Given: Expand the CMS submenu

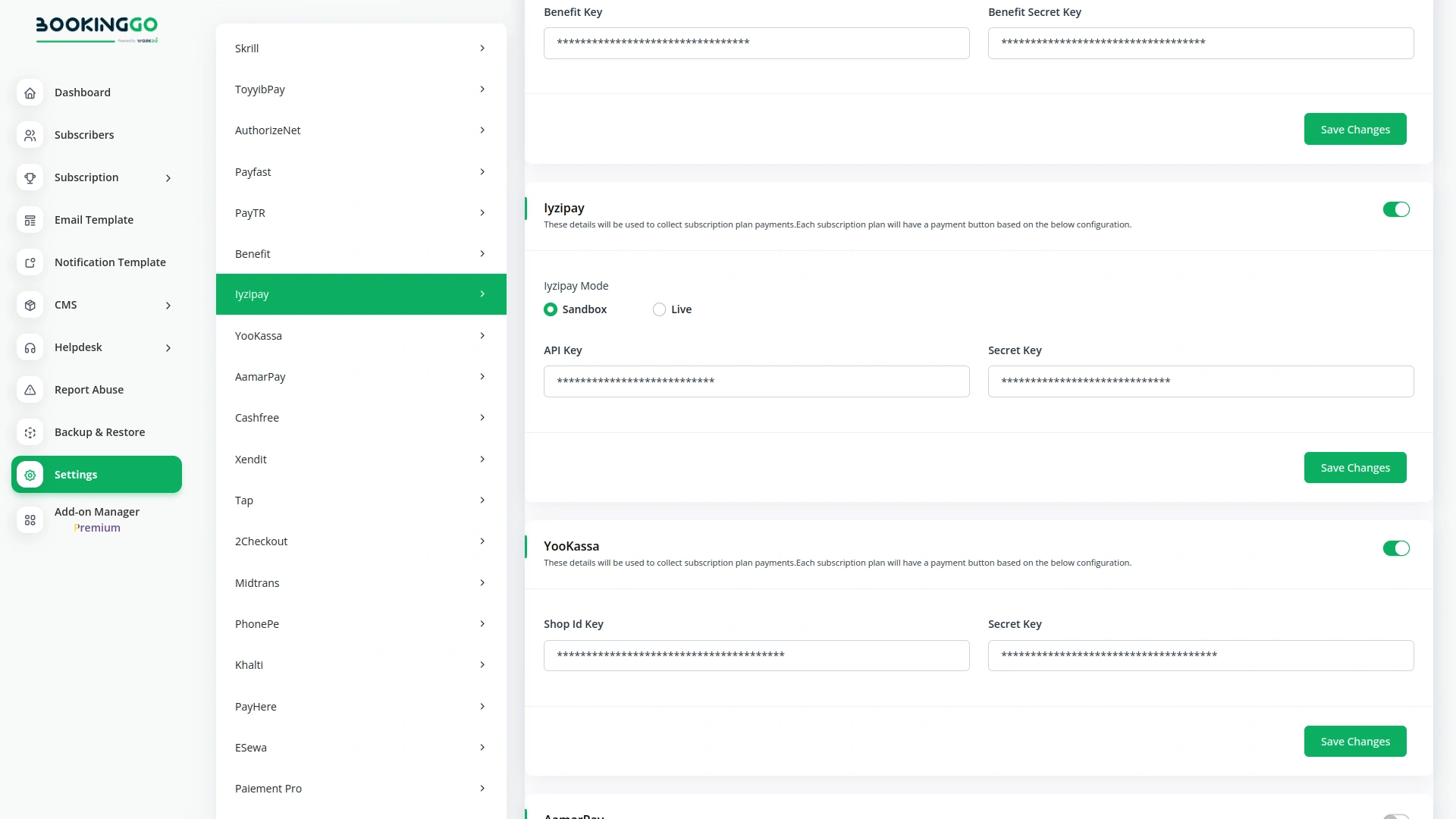Looking at the screenshot, I should coord(168,305).
